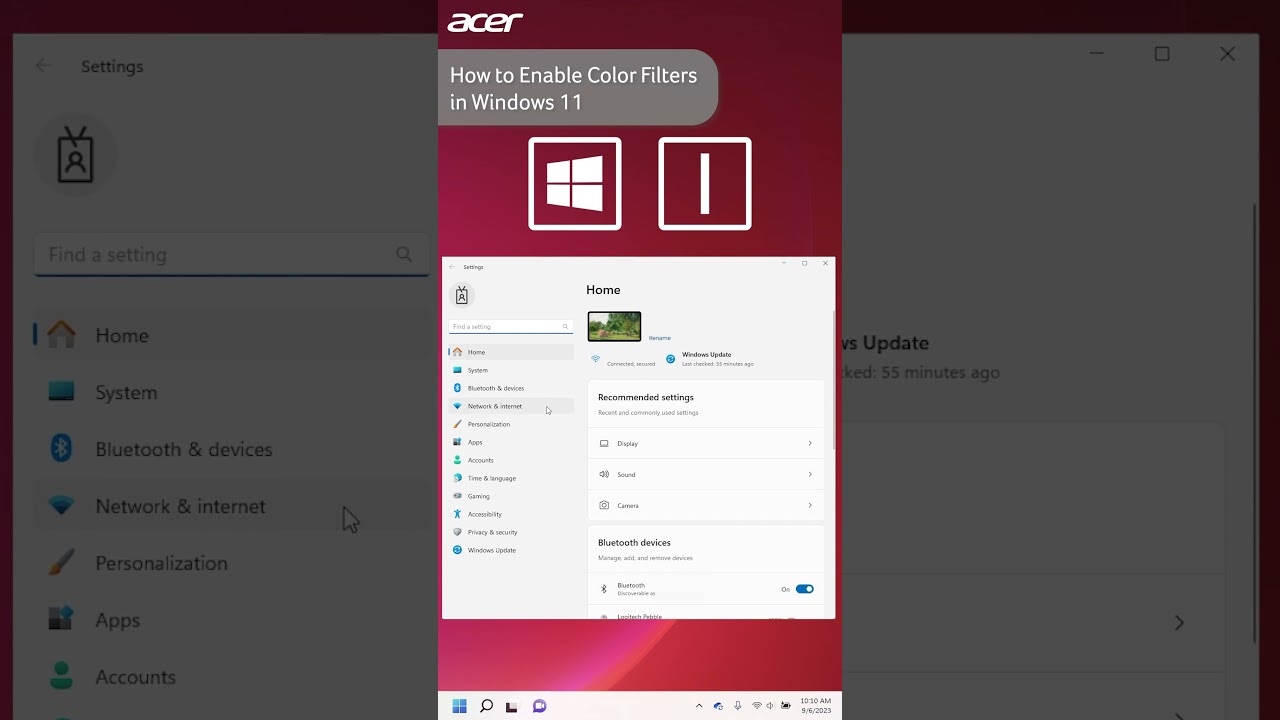Image resolution: width=1280 pixels, height=720 pixels.
Task: Open System icon in the sharp Settings sidebar
Action: [x=457, y=370]
